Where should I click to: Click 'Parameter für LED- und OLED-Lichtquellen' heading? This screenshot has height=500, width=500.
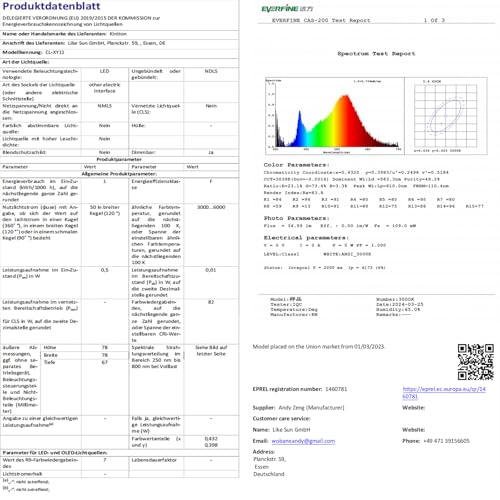pyautogui.click(x=55, y=453)
